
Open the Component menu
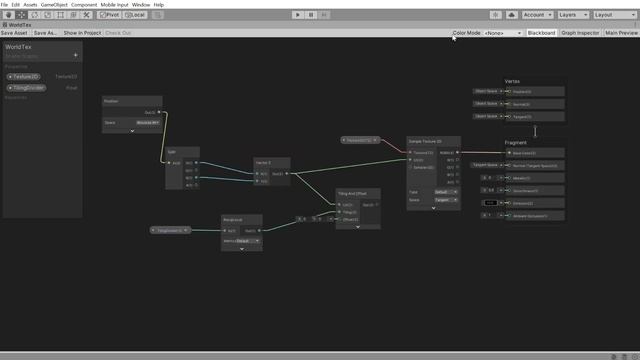tap(84, 5)
